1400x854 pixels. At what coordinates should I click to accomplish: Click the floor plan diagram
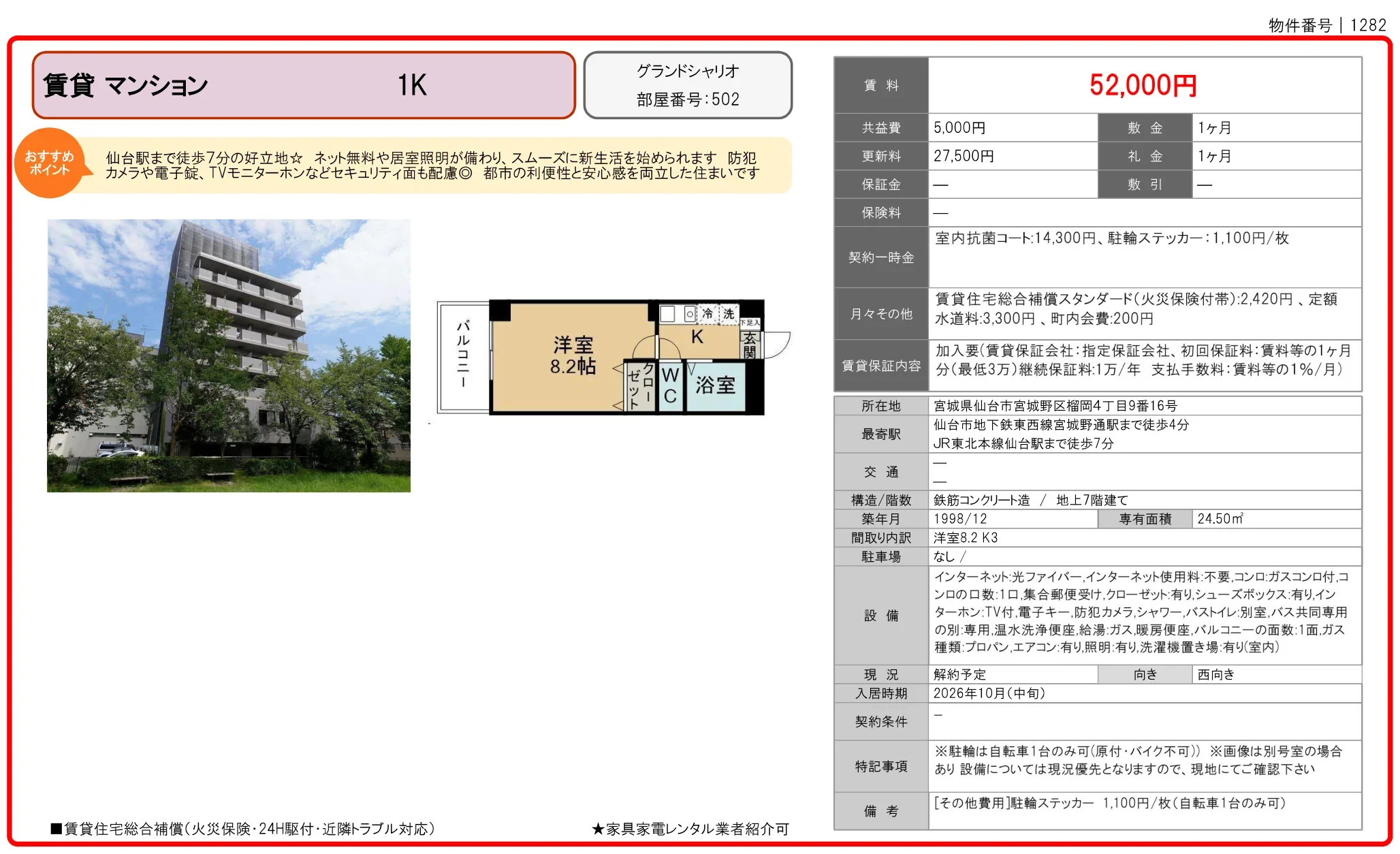pos(613,358)
